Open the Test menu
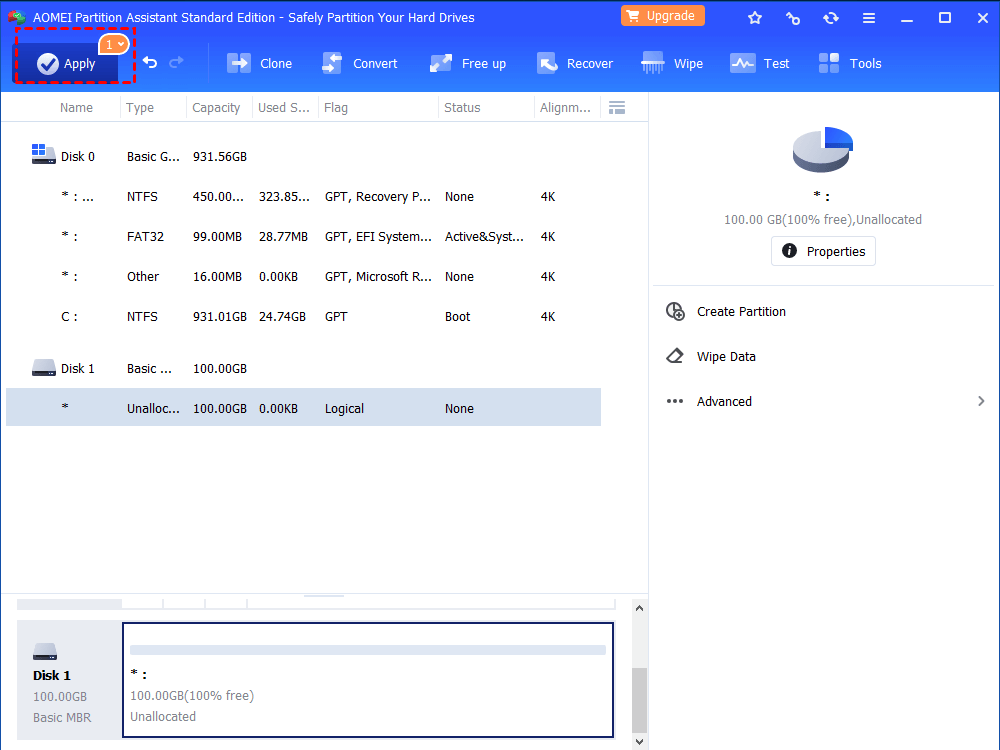 pyautogui.click(x=760, y=63)
